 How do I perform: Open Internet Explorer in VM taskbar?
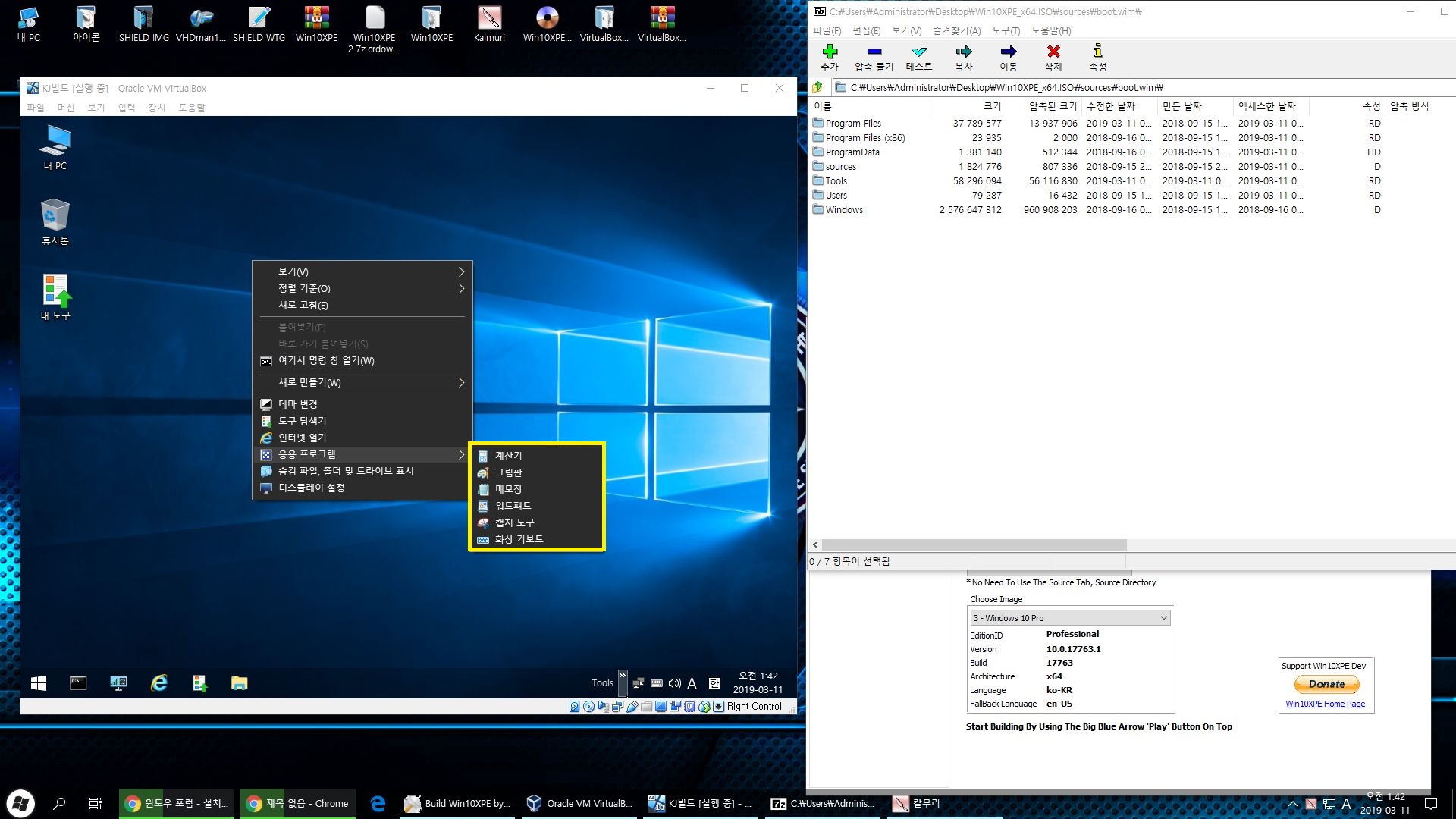pyautogui.click(x=158, y=683)
